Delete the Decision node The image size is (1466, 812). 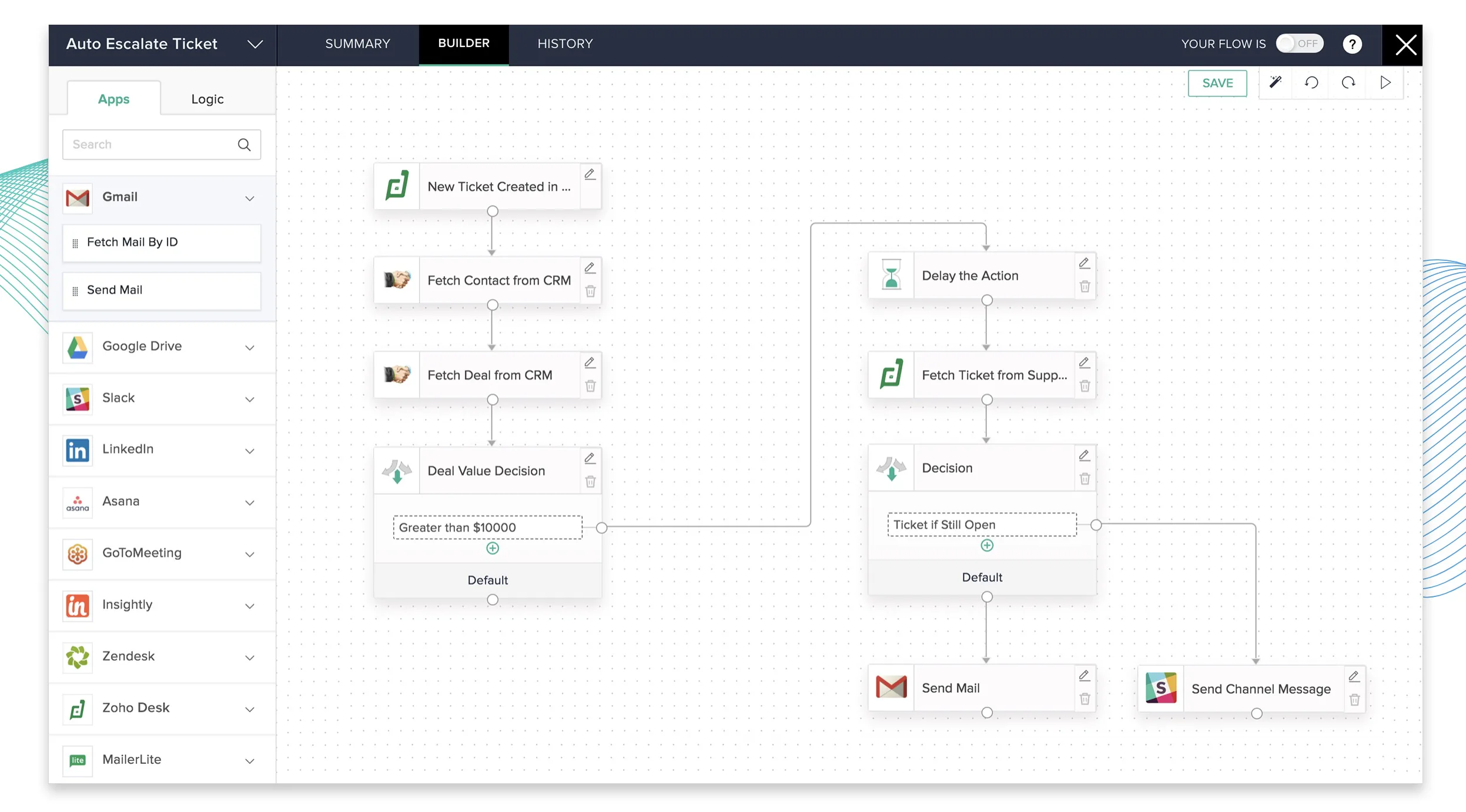click(x=1085, y=479)
